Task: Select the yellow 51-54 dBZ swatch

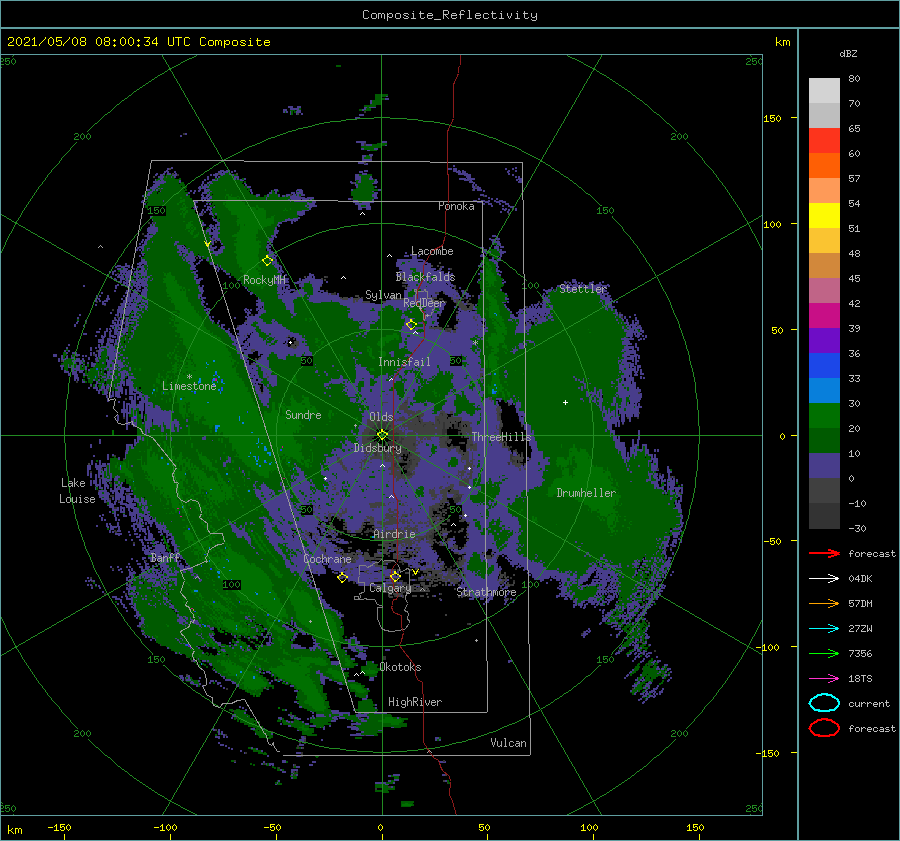Action: click(x=824, y=215)
